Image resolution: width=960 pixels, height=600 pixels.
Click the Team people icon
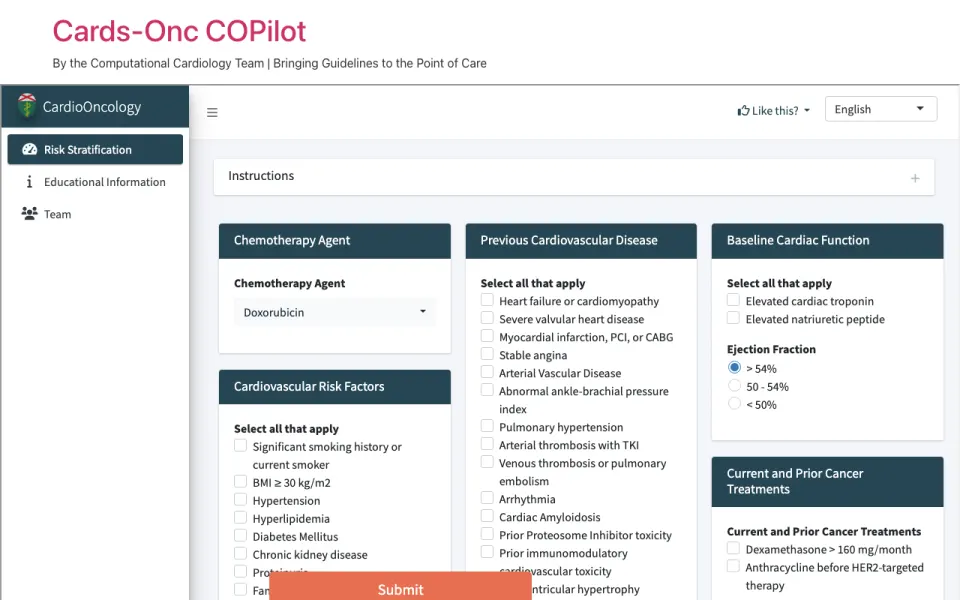tap(29, 214)
